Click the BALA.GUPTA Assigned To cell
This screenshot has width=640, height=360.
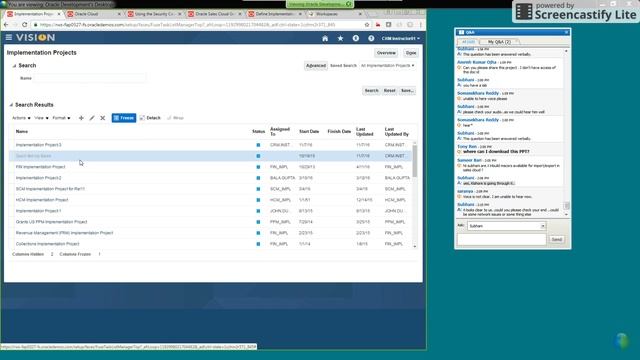click(282, 178)
